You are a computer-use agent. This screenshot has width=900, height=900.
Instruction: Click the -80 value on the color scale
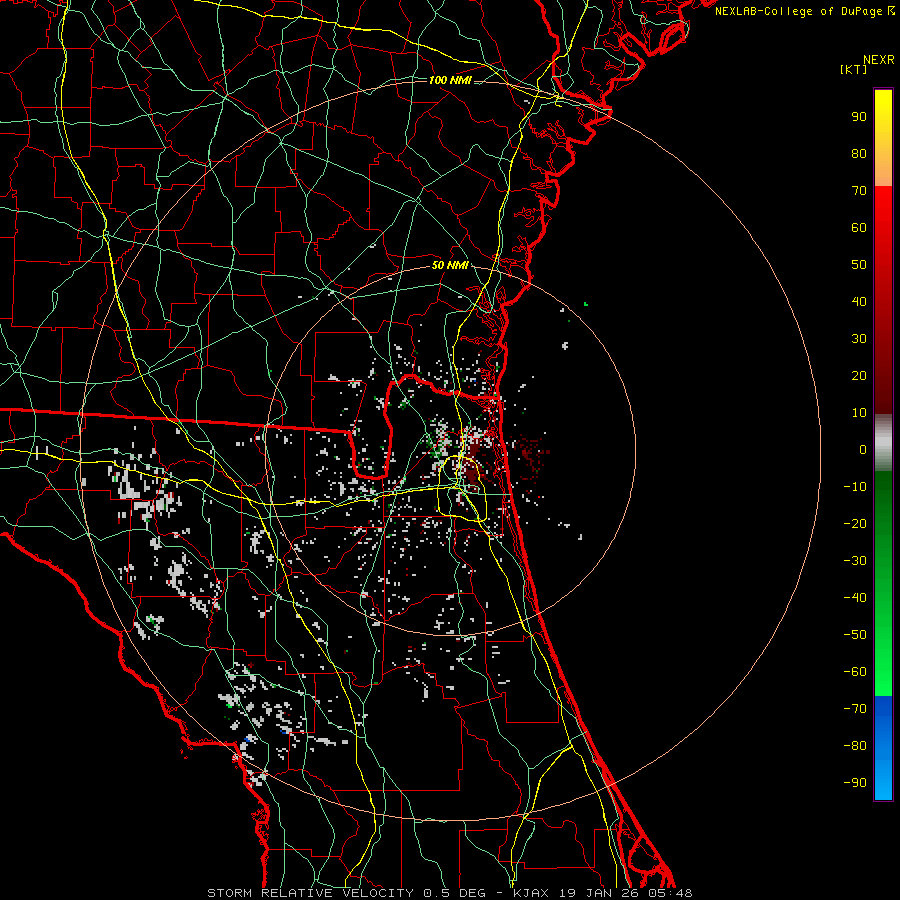point(855,746)
